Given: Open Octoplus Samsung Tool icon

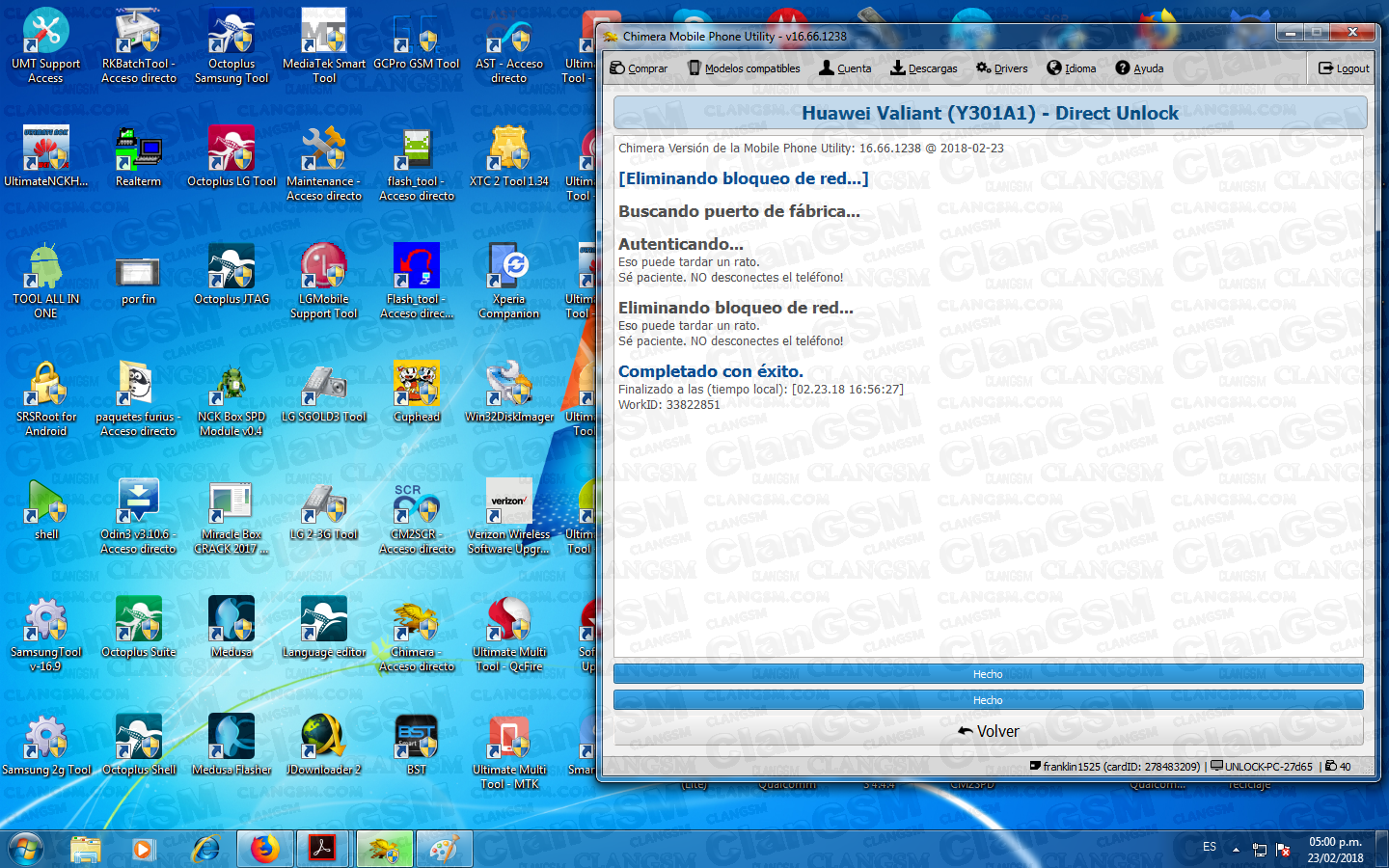Looking at the screenshot, I should pos(231,45).
